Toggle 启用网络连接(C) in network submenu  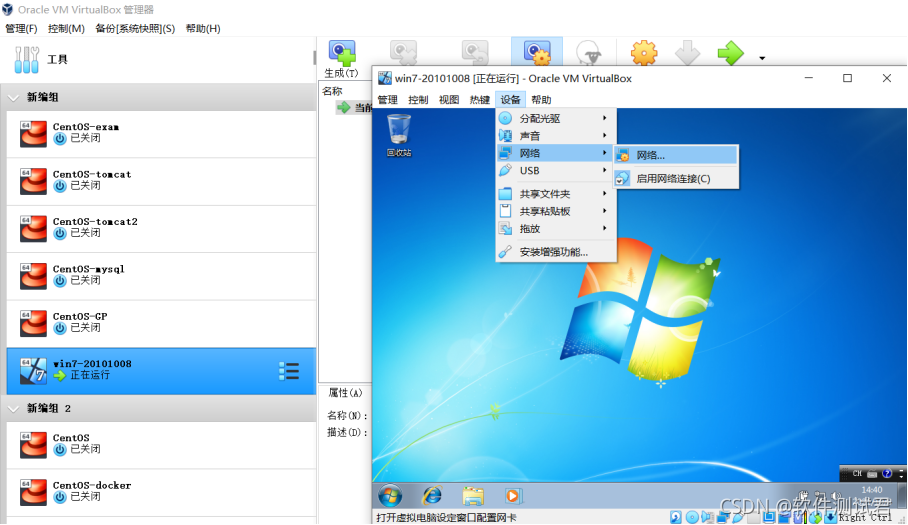point(676,178)
